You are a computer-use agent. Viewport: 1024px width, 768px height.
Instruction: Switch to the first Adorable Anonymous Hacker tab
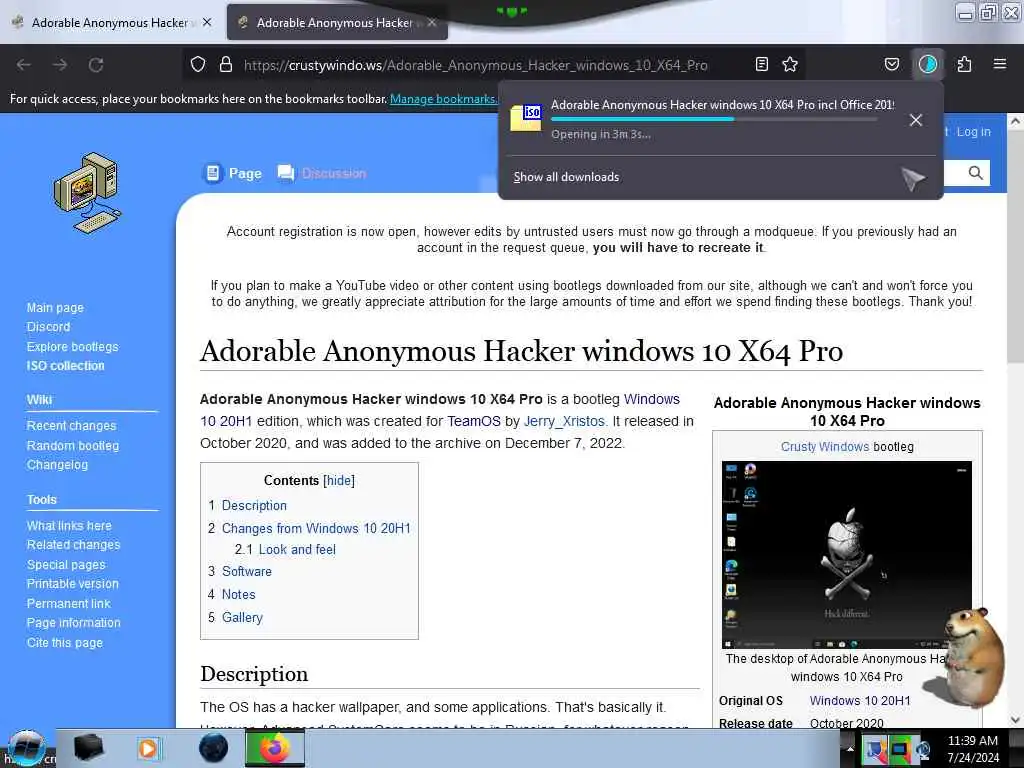(x=114, y=23)
